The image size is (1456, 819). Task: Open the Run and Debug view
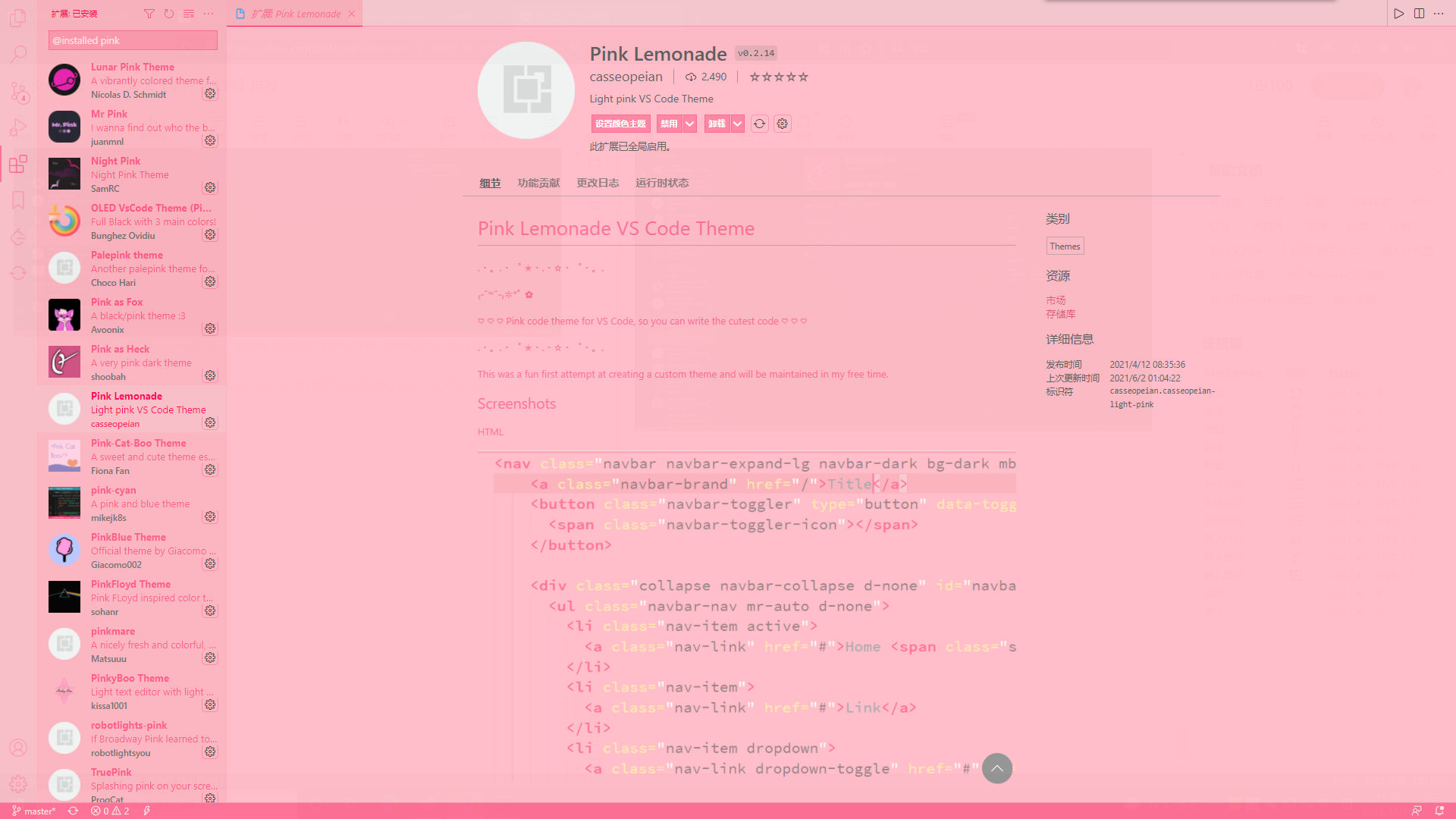(x=18, y=127)
